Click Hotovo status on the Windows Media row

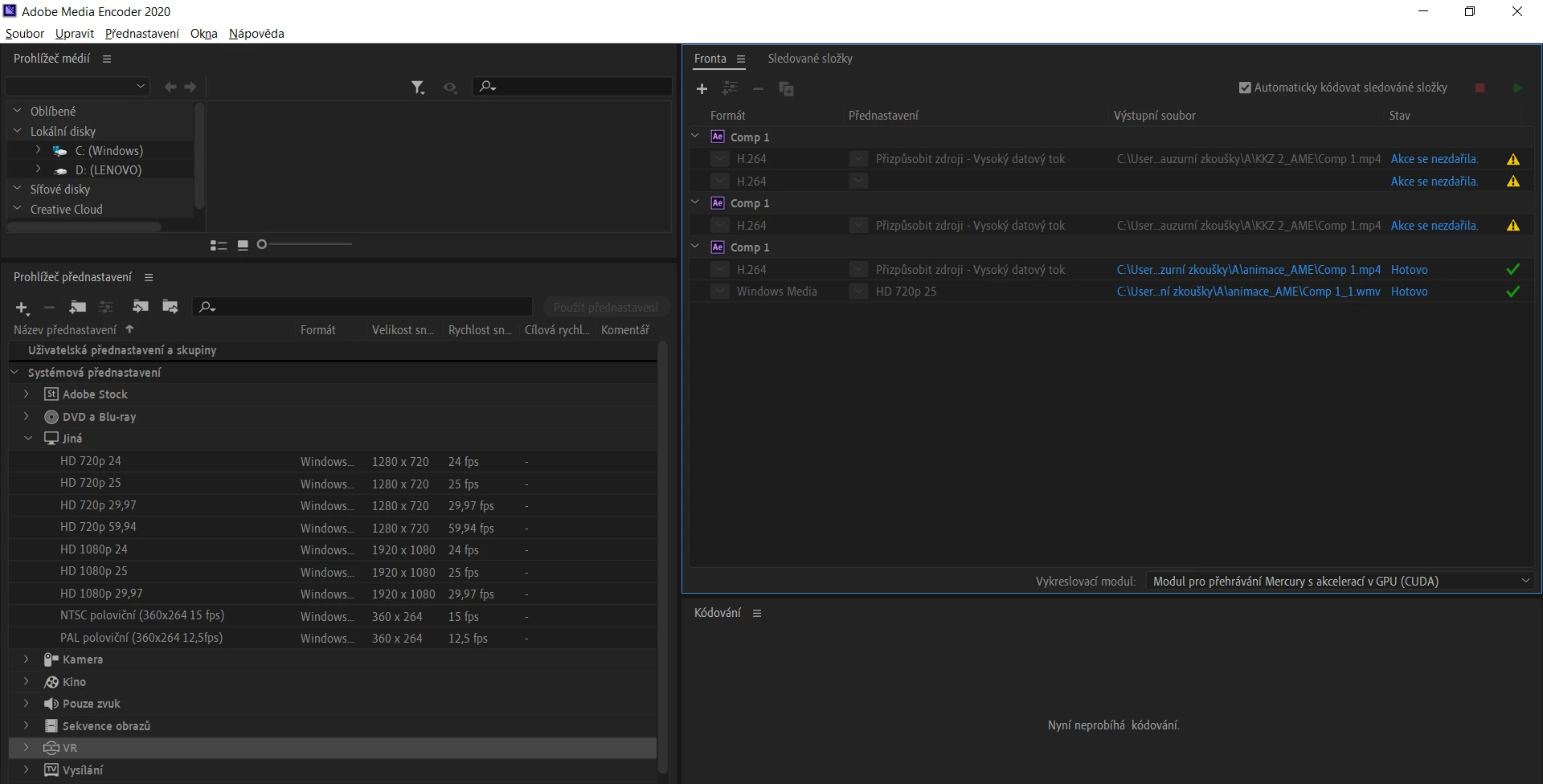(x=1409, y=292)
